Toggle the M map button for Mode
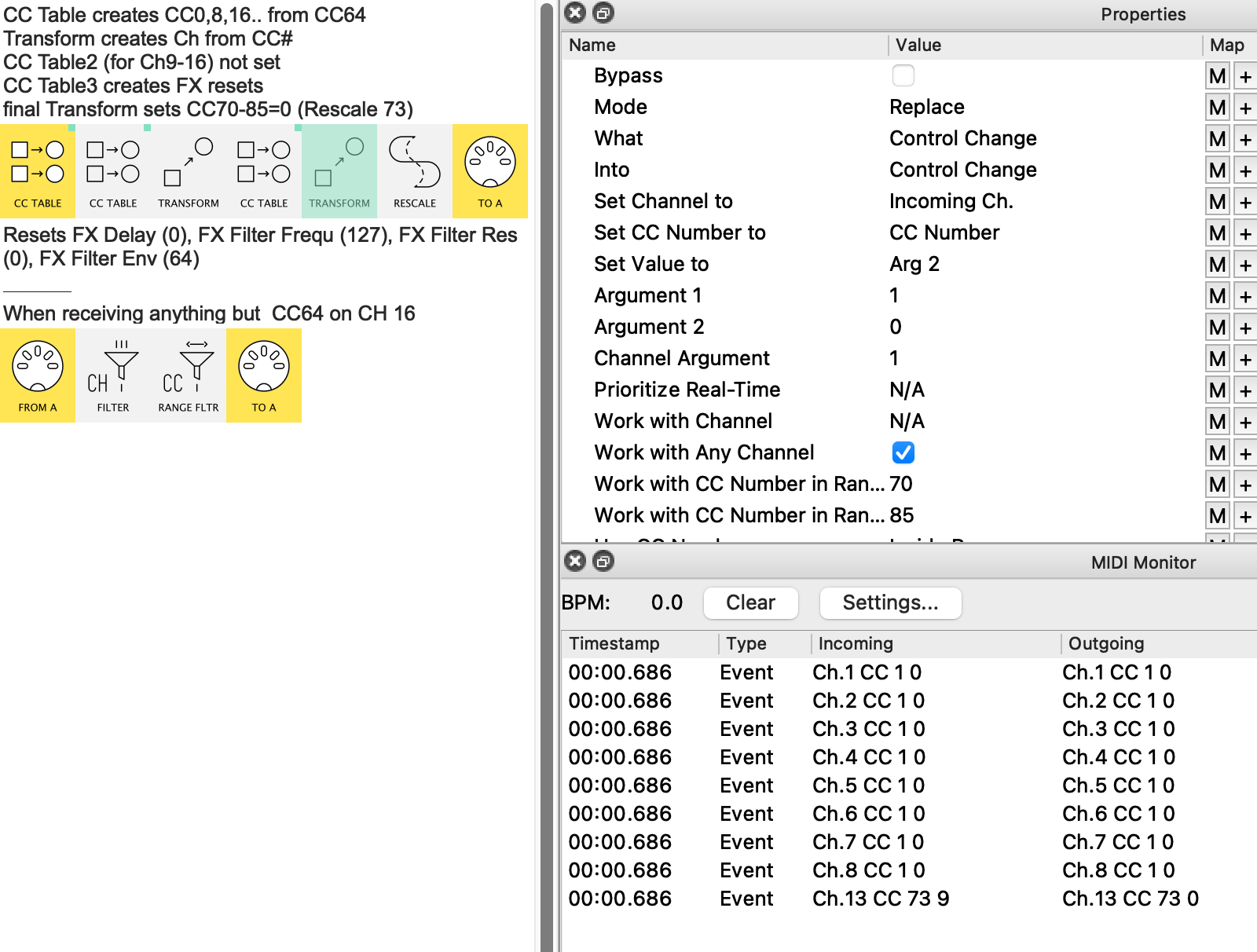This screenshot has width=1257, height=952. click(1217, 108)
